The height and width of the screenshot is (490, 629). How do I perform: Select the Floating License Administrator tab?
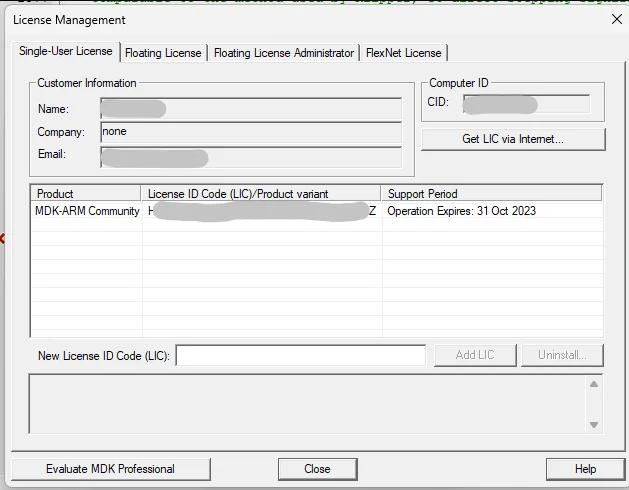(x=284, y=53)
